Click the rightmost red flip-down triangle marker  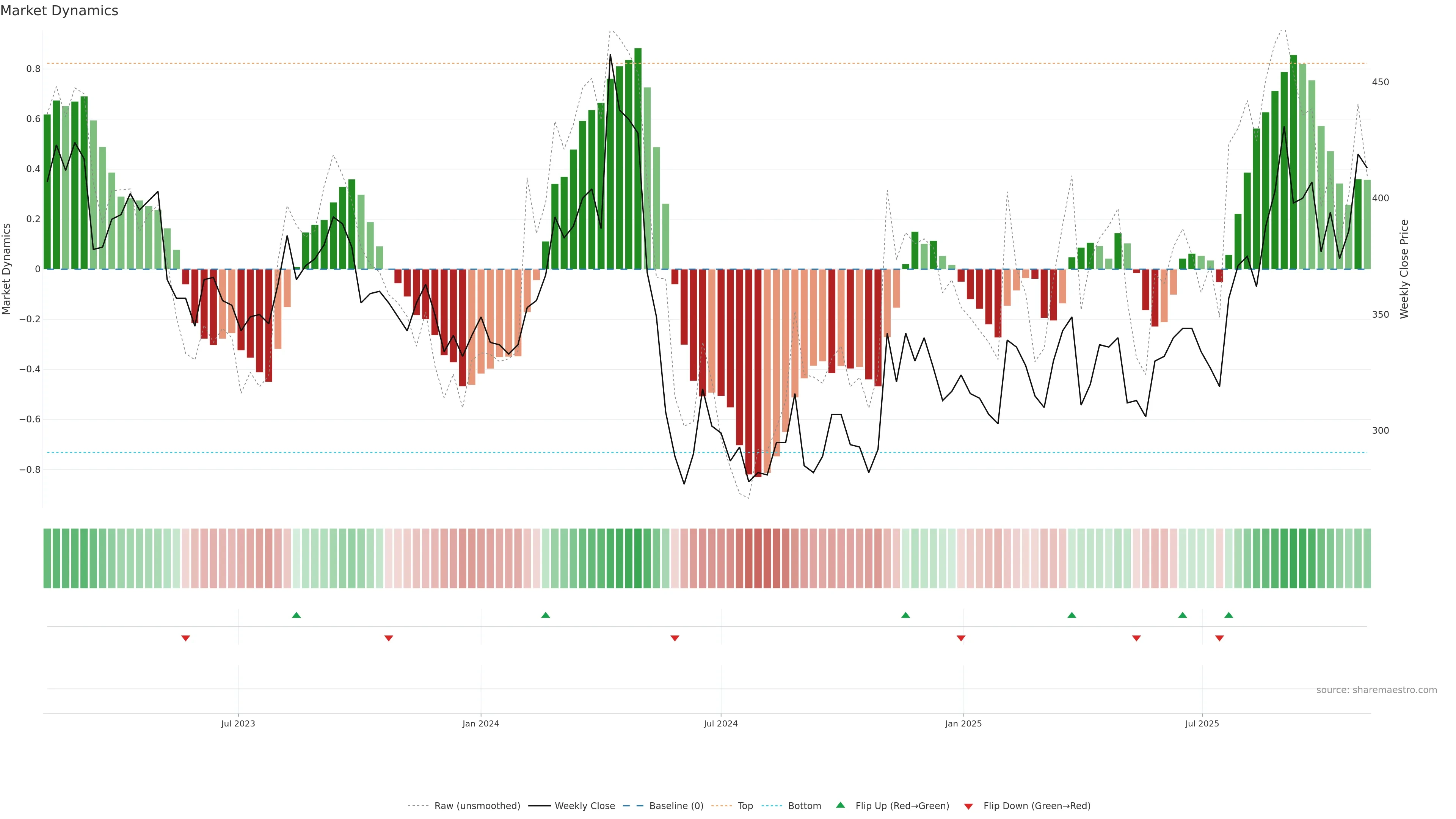(1219, 638)
